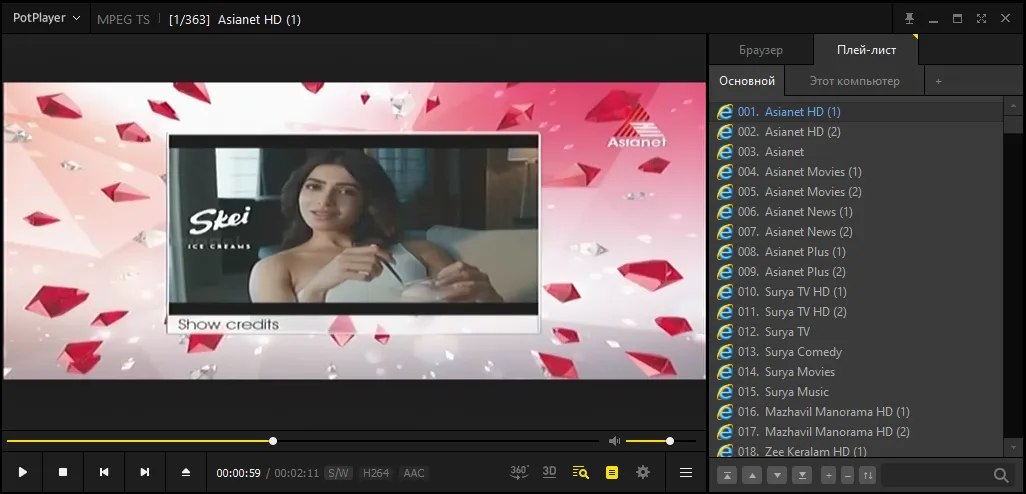This screenshot has height=494, width=1026.
Task: Seek on the playback progress bar
Action: [x=302, y=441]
